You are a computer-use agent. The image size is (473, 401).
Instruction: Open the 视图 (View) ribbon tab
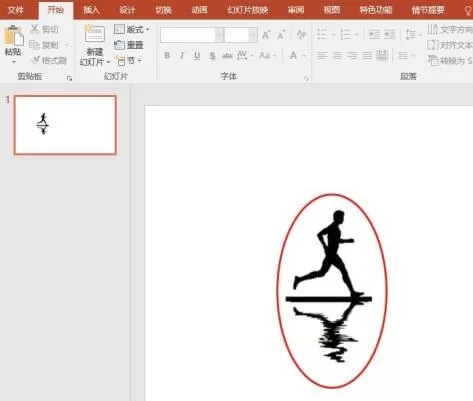click(x=332, y=10)
